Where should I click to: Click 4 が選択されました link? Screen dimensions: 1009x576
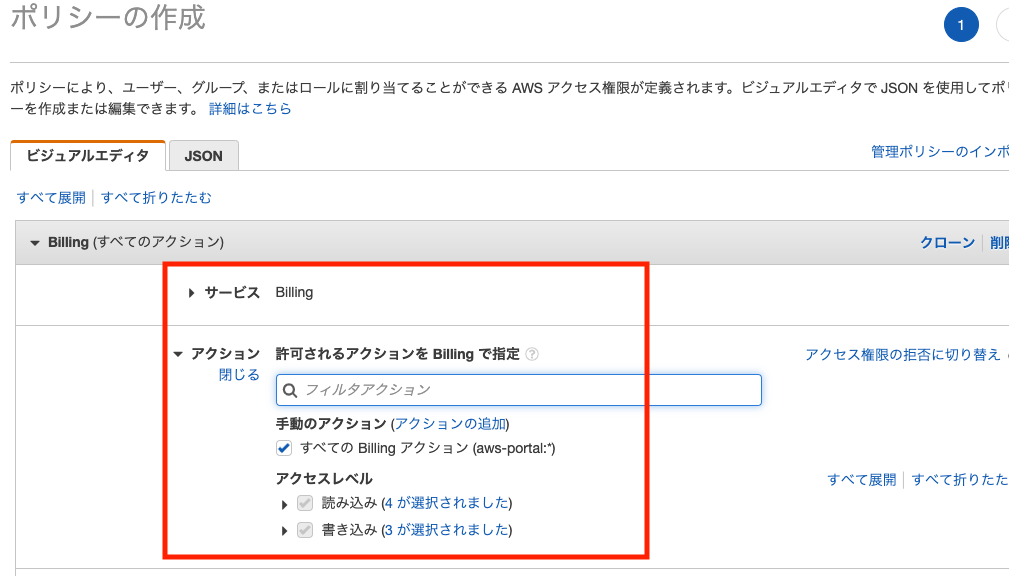447,503
